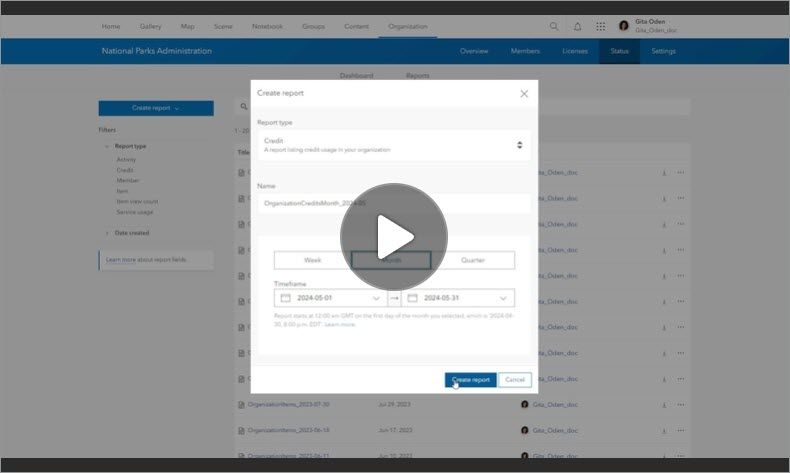
Task: Expand the 2024-05-31 end date picker
Action: click(x=503, y=298)
